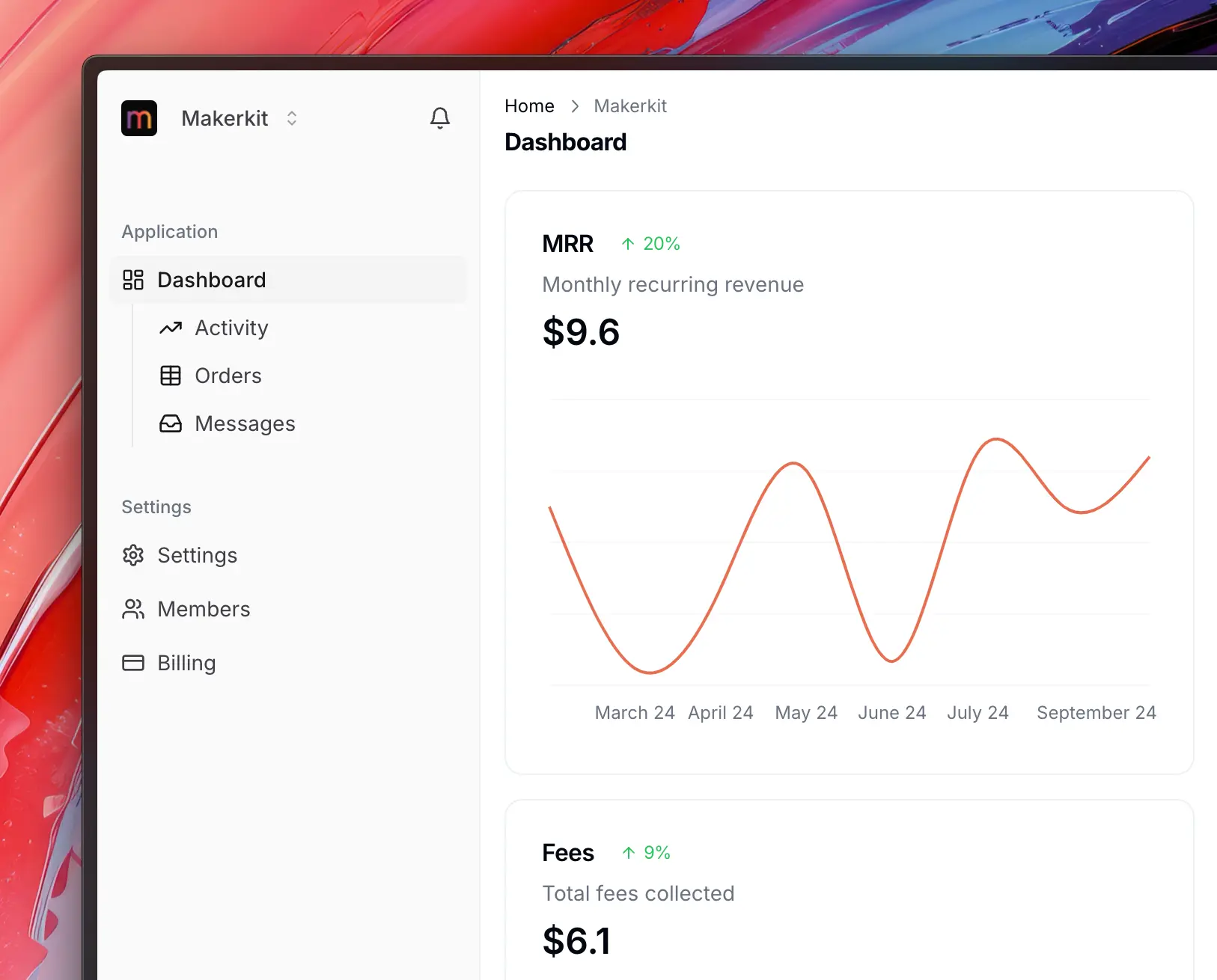1217x980 pixels.
Task: Click the Members people icon
Action: pos(133,609)
